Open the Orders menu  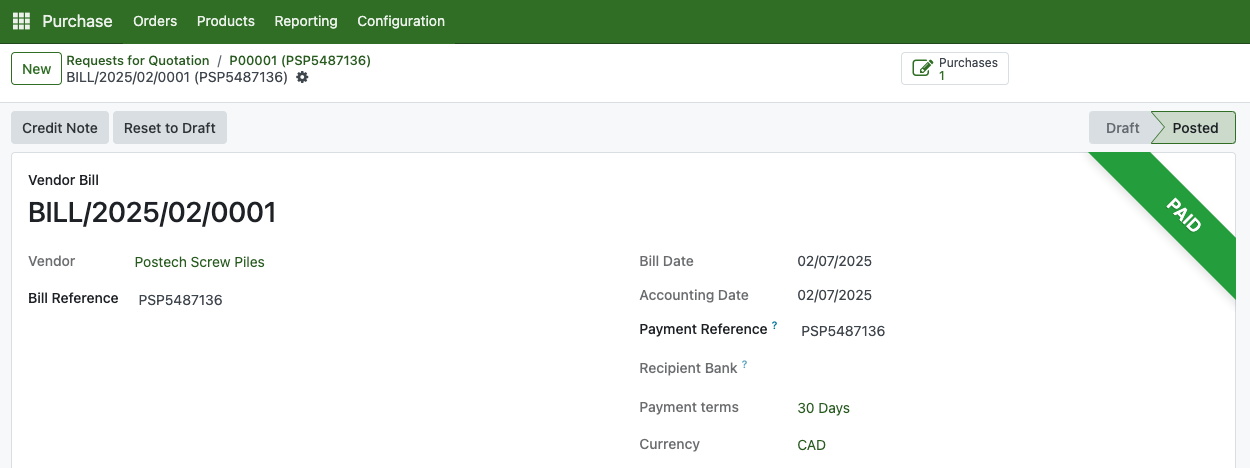coord(155,21)
